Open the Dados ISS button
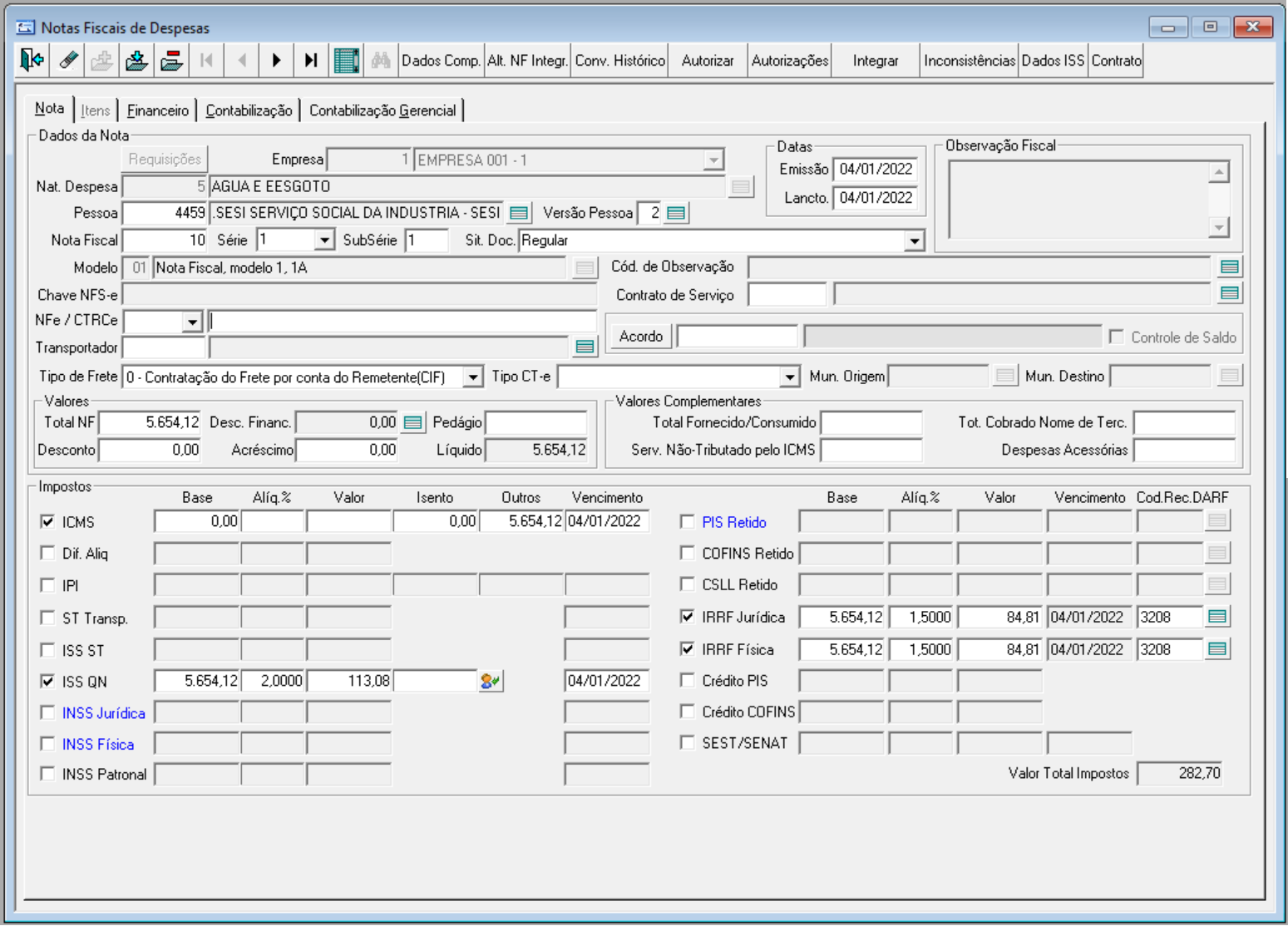The height and width of the screenshot is (926, 1288). coord(1053,61)
